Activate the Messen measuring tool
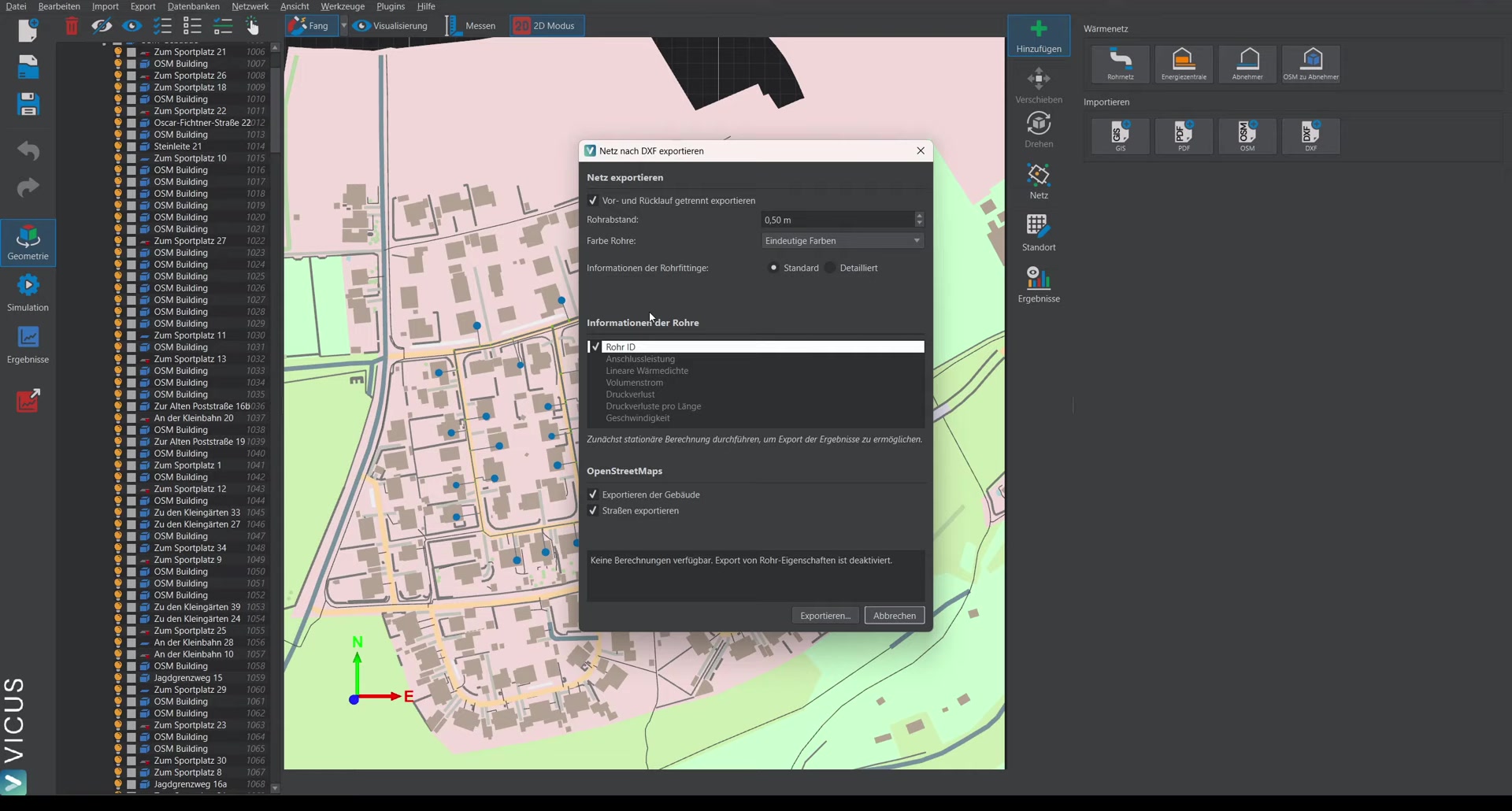Viewport: 1512px width, 811px height. 471,26
